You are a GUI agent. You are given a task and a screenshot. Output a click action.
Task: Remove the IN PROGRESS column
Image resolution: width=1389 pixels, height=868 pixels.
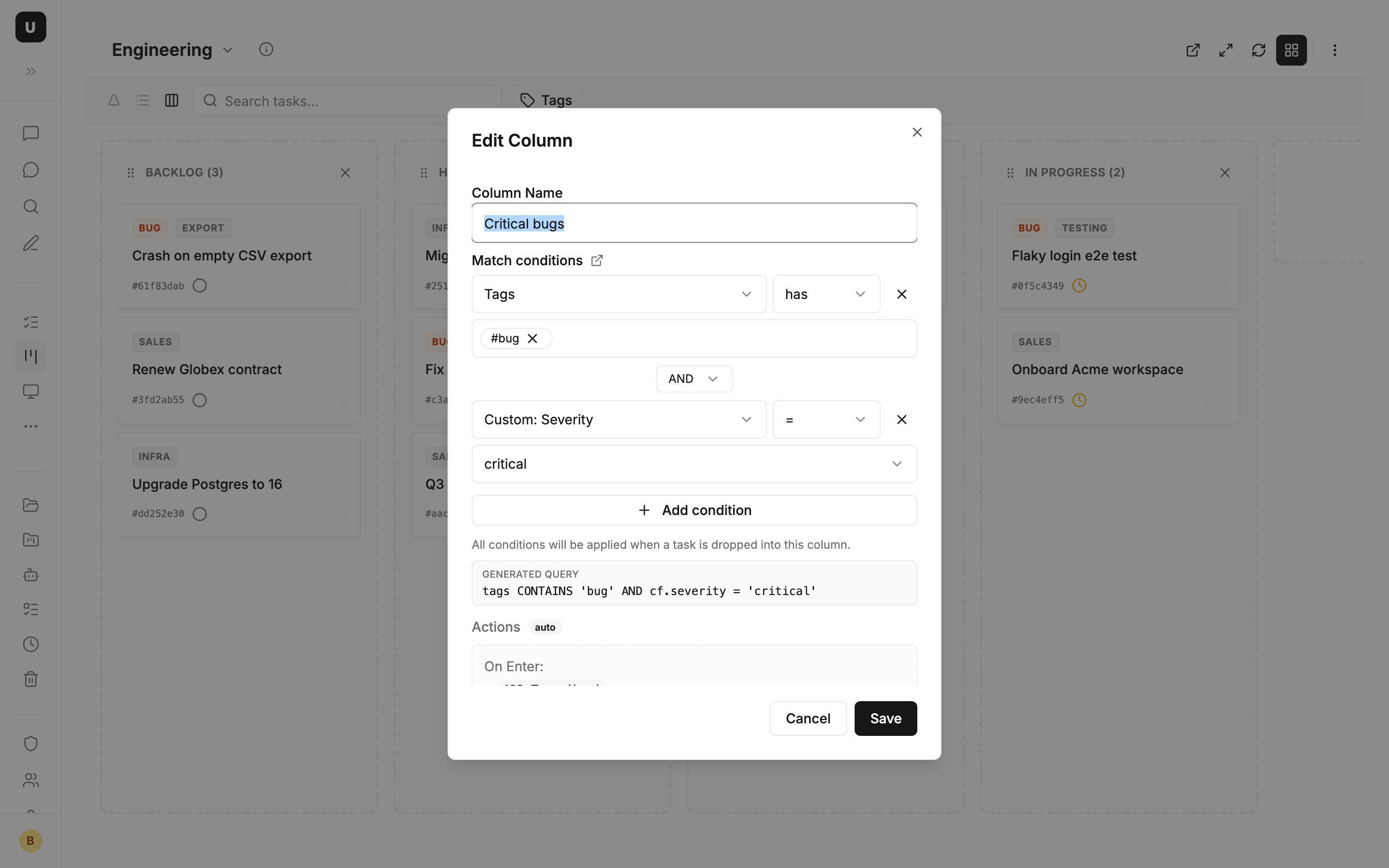pyautogui.click(x=1224, y=173)
